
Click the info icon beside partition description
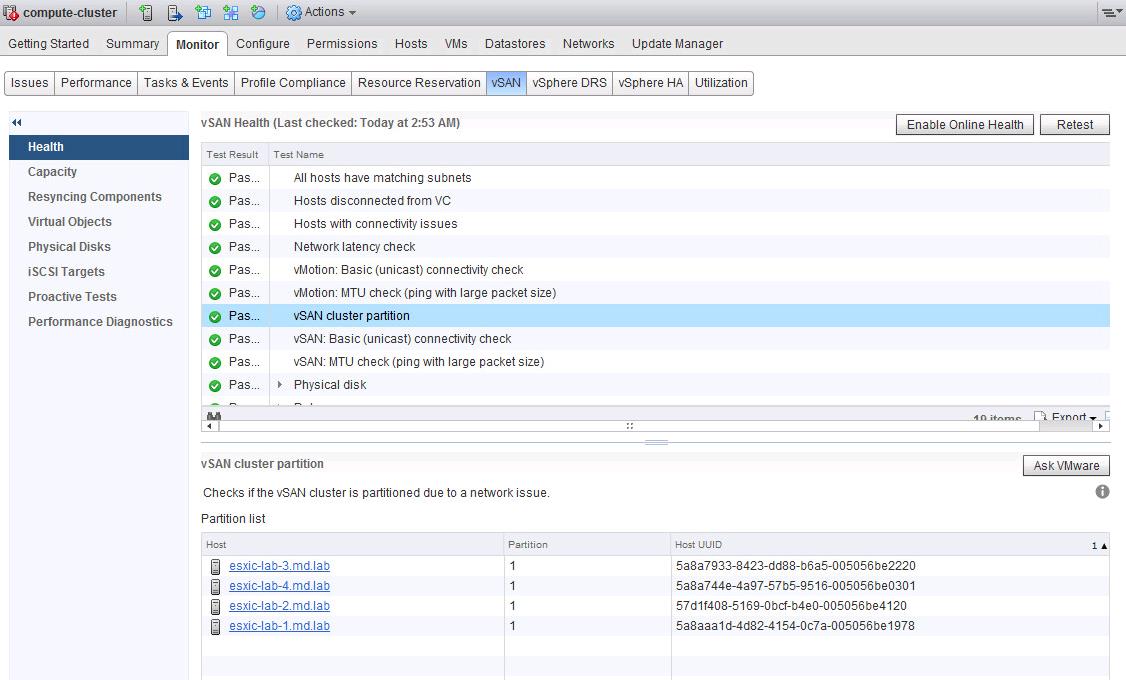(x=1102, y=492)
